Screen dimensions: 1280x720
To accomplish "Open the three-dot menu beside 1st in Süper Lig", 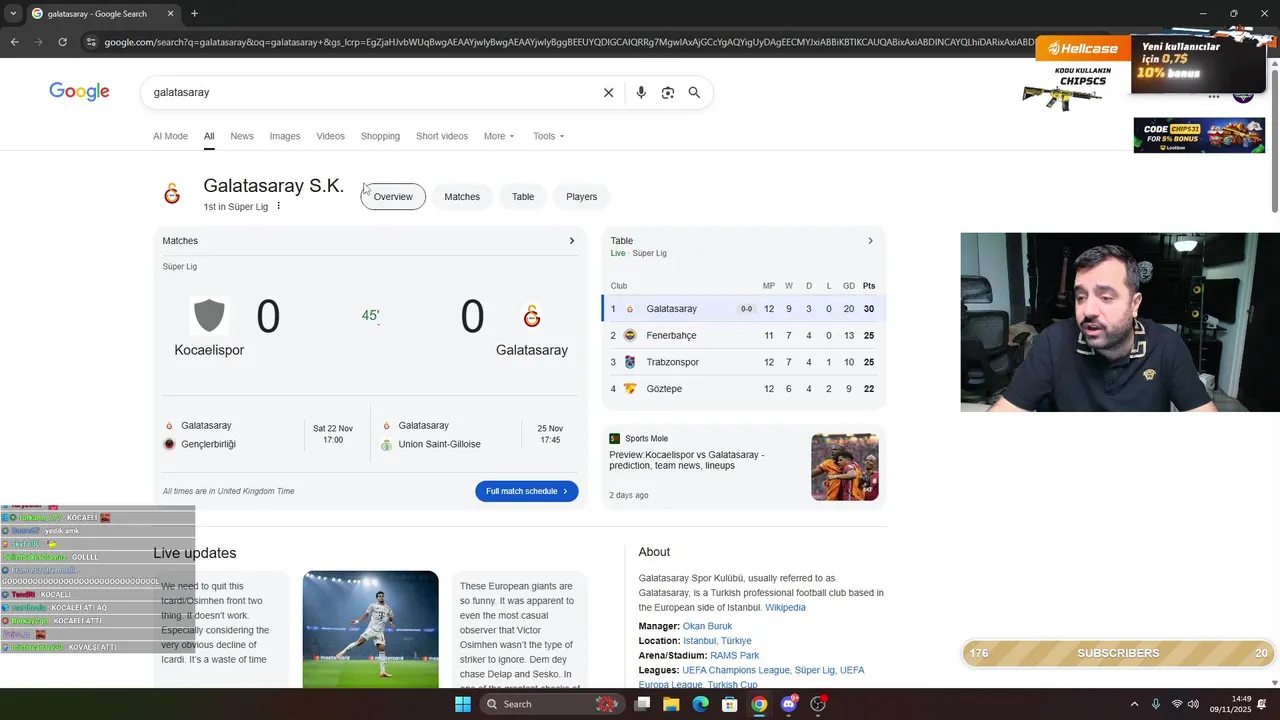I will point(279,206).
